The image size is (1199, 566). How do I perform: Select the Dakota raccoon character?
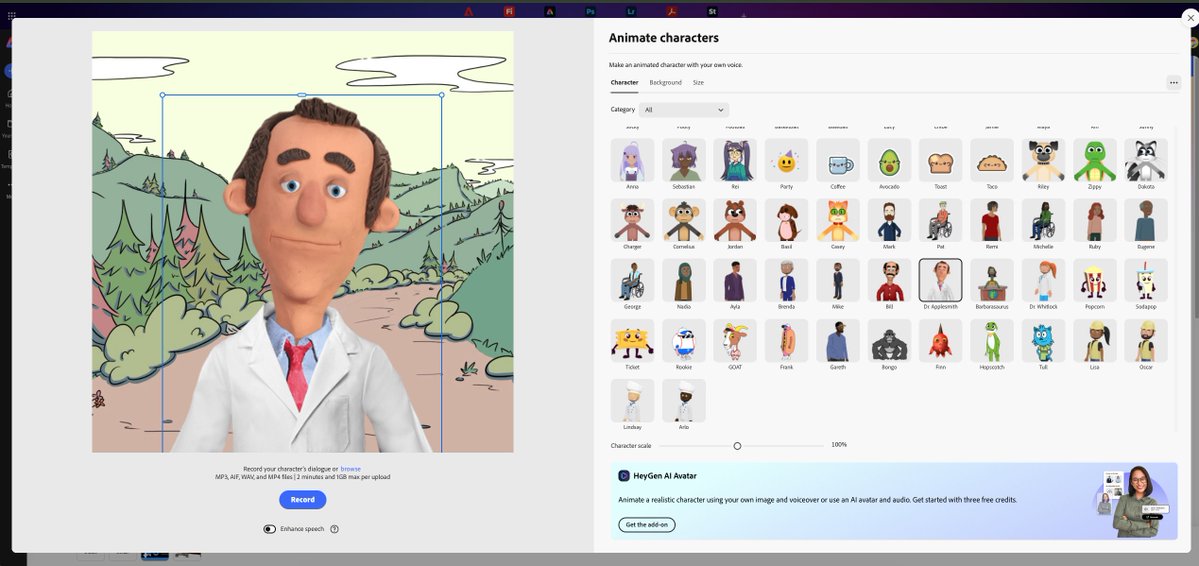[1145, 160]
